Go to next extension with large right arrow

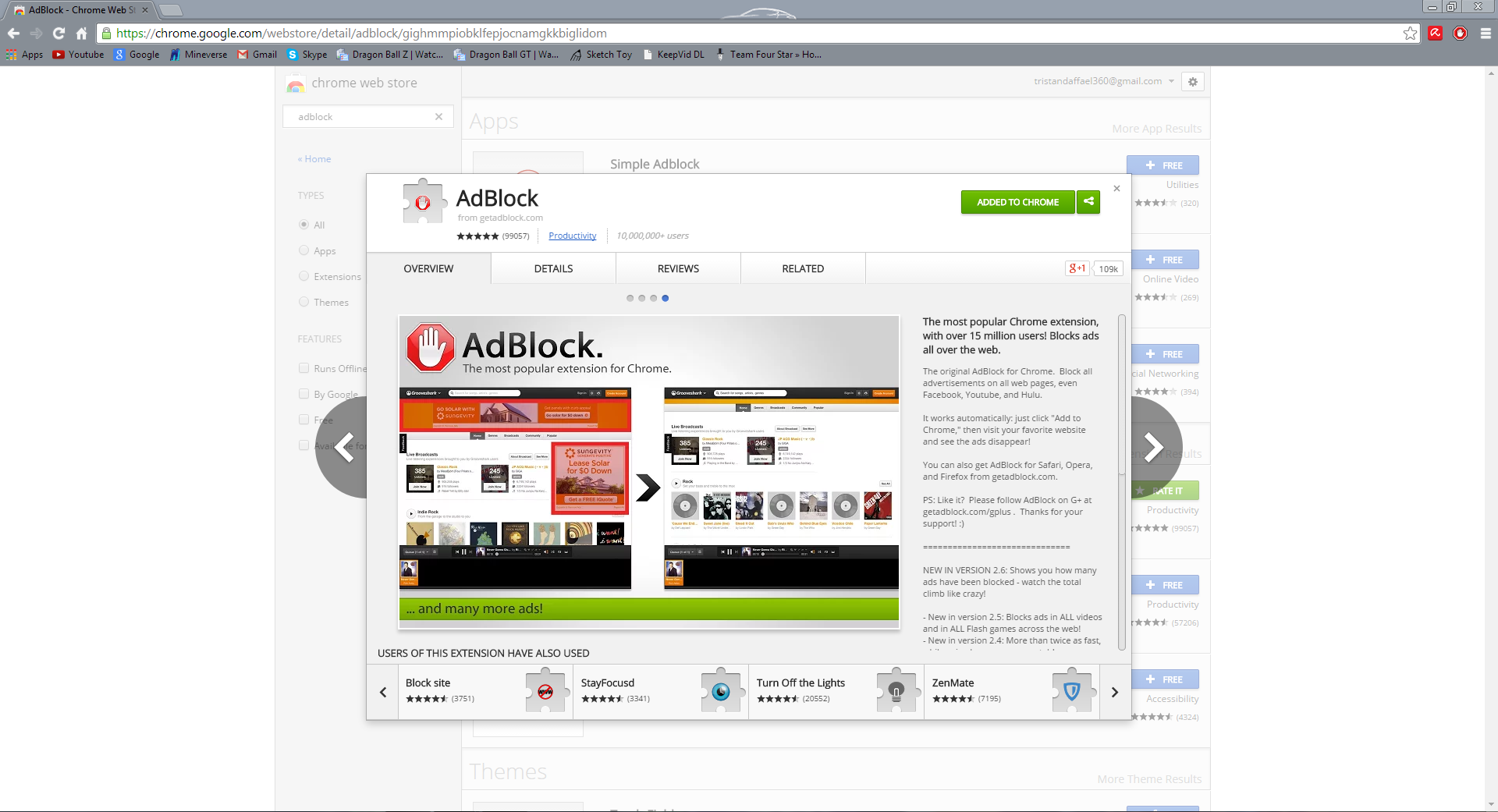(1155, 447)
